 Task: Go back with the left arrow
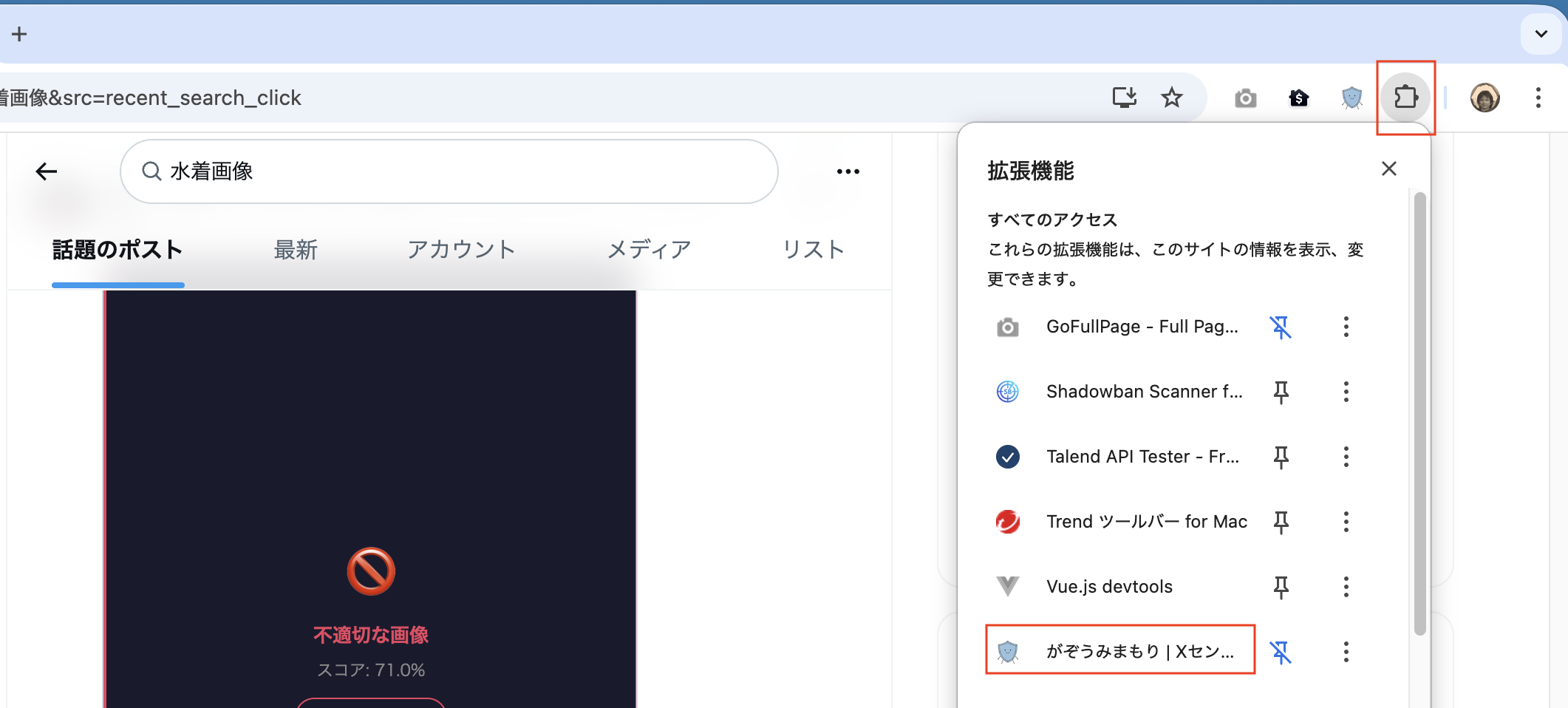click(46, 171)
